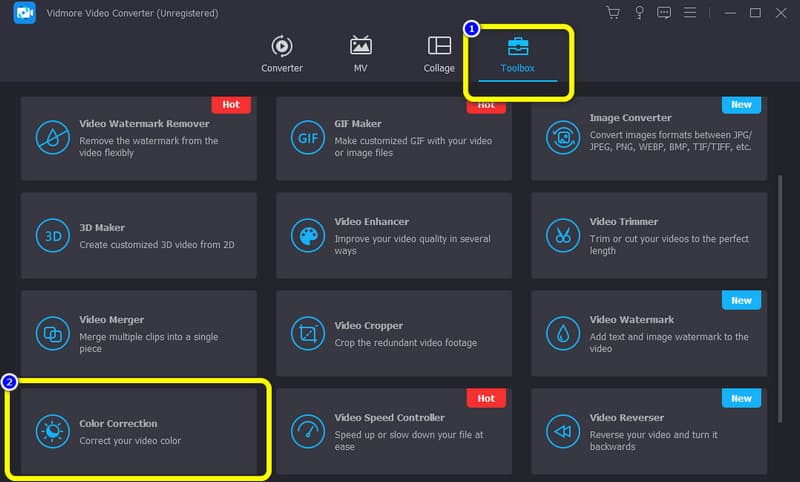Image resolution: width=800 pixels, height=482 pixels.
Task: Click the shopping cart icon in title bar
Action: [x=613, y=13]
